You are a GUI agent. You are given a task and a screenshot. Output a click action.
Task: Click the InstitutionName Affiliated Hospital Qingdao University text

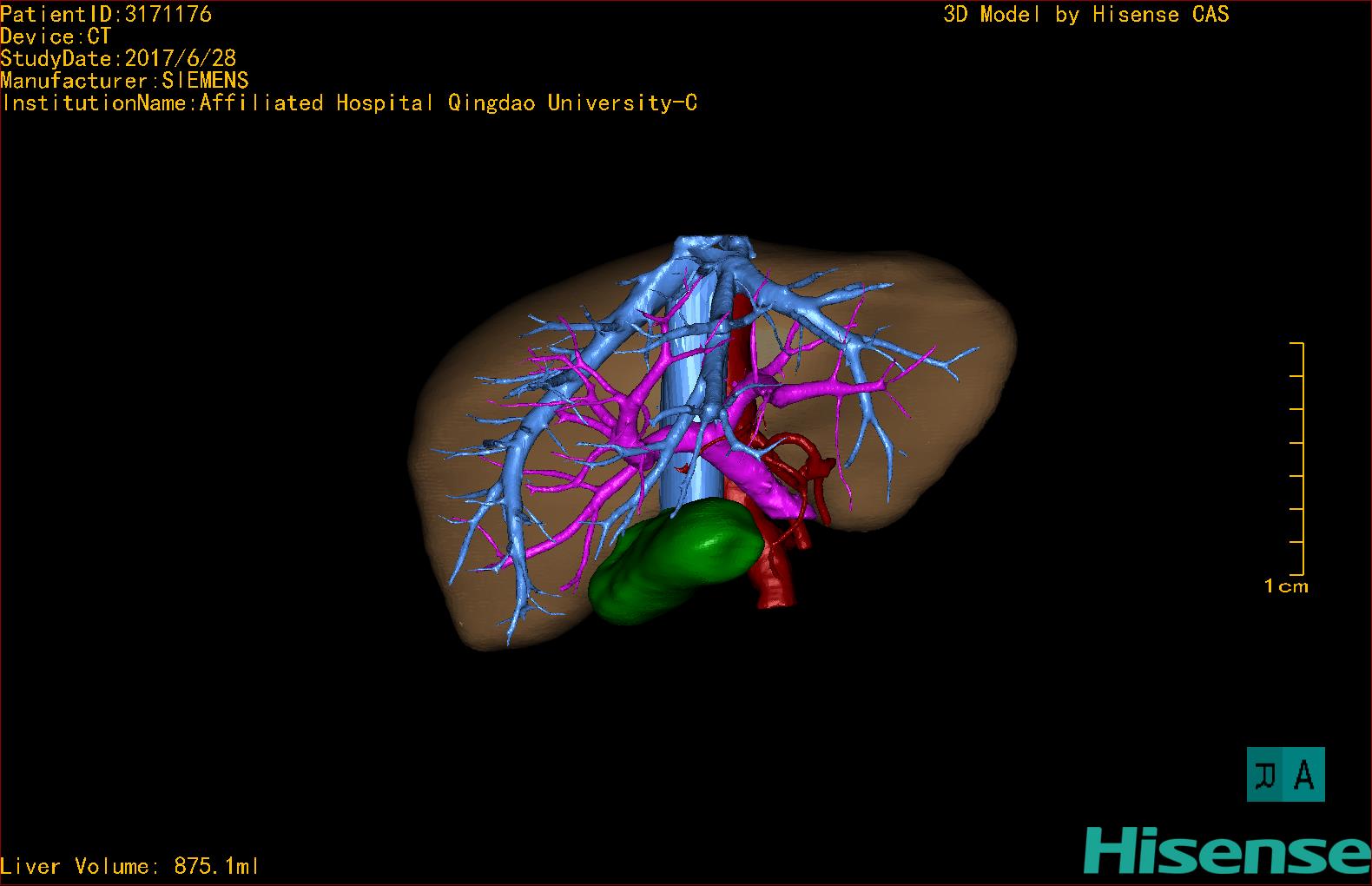[x=349, y=102]
